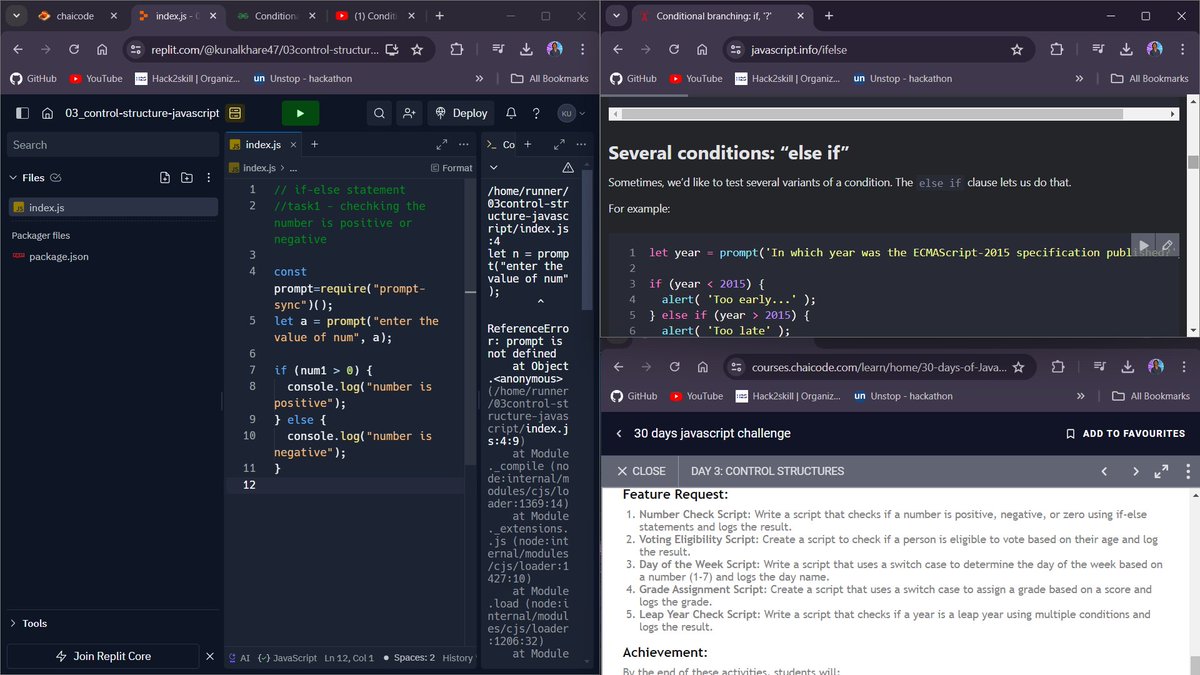Open GitHub bookmark in left browser
The image size is (1200, 675).
point(33,78)
